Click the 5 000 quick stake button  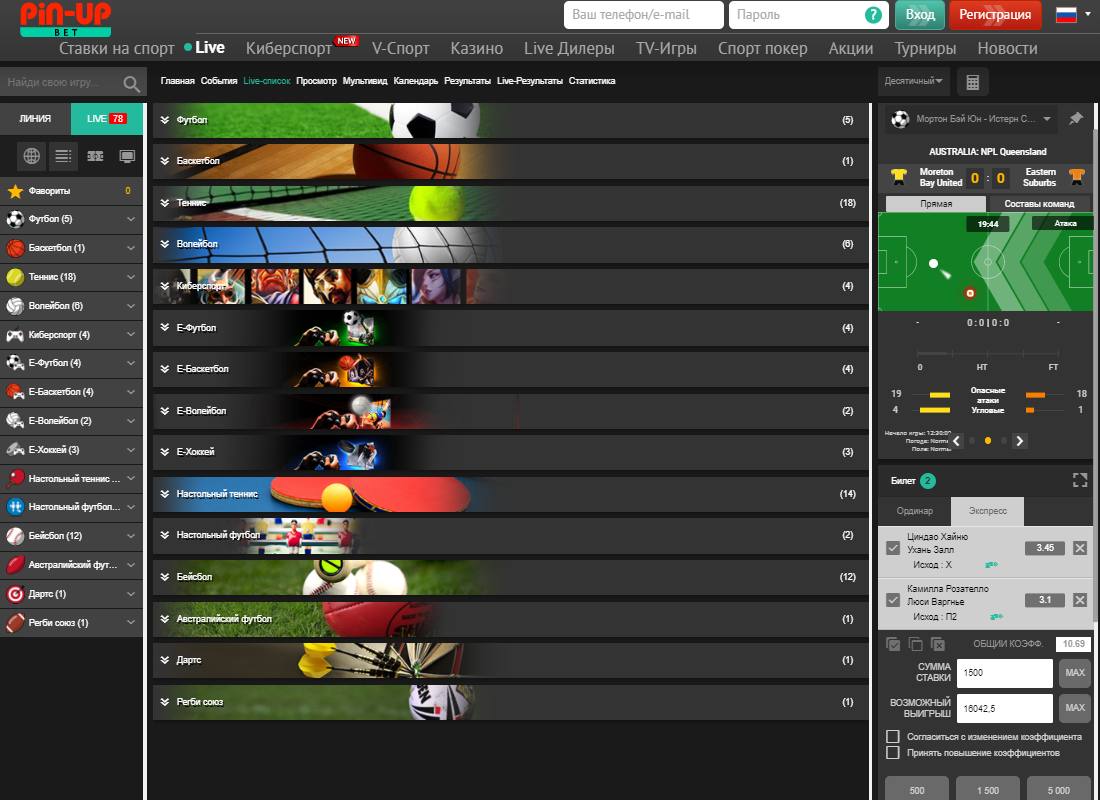coord(1059,790)
